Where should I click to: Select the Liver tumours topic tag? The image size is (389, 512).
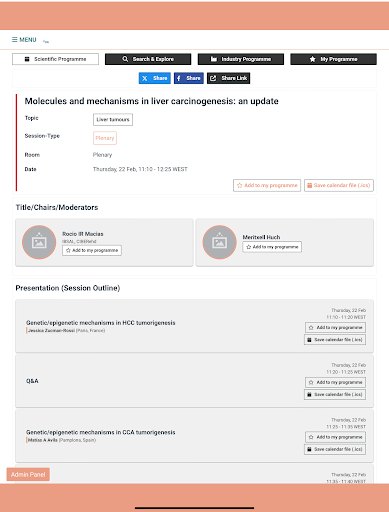click(113, 120)
